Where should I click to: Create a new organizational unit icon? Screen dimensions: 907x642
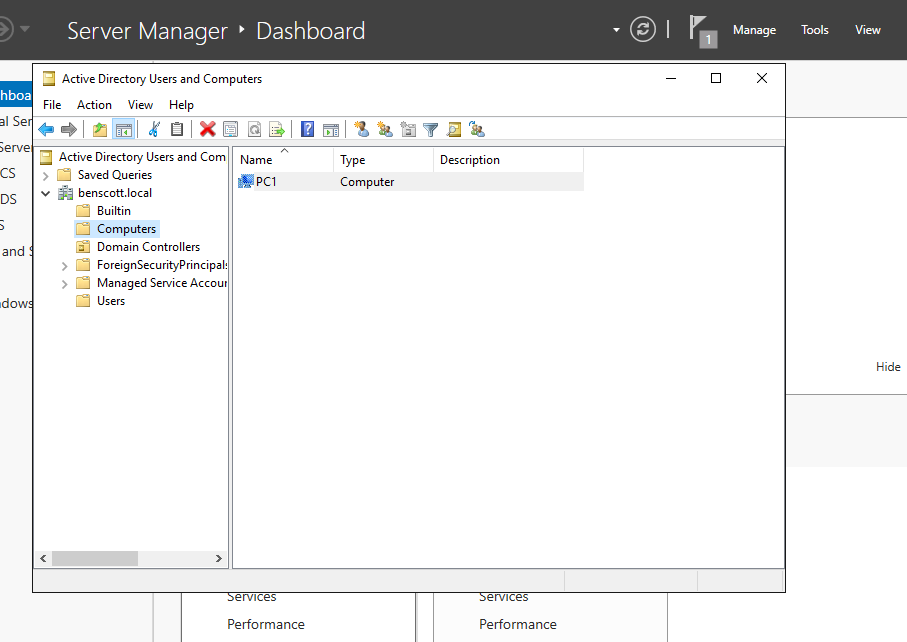(x=408, y=130)
